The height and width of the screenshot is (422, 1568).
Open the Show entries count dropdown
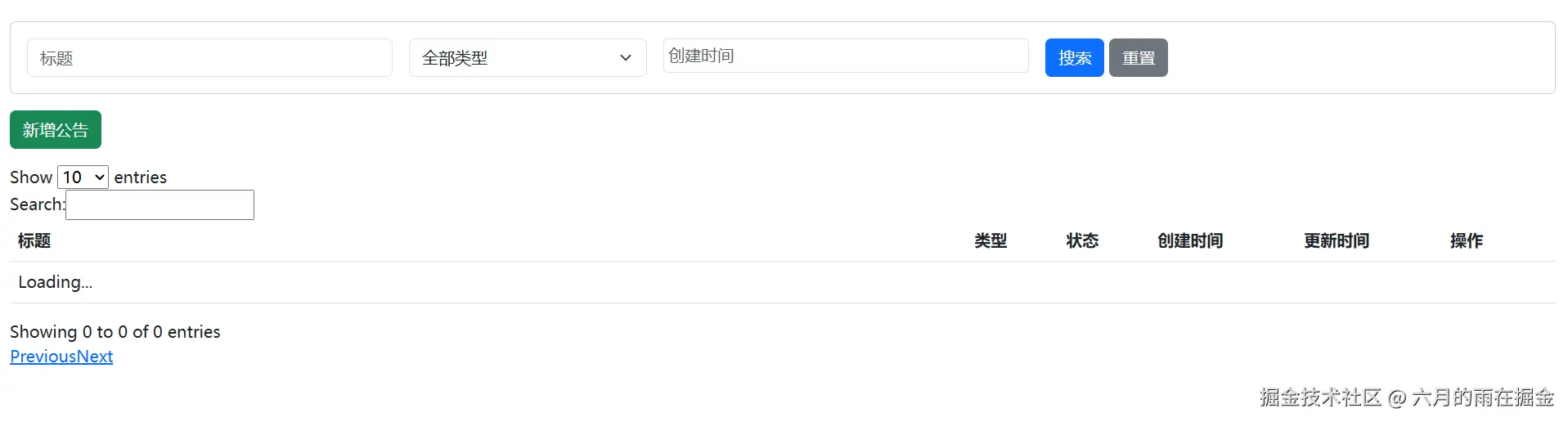pyautogui.click(x=83, y=177)
